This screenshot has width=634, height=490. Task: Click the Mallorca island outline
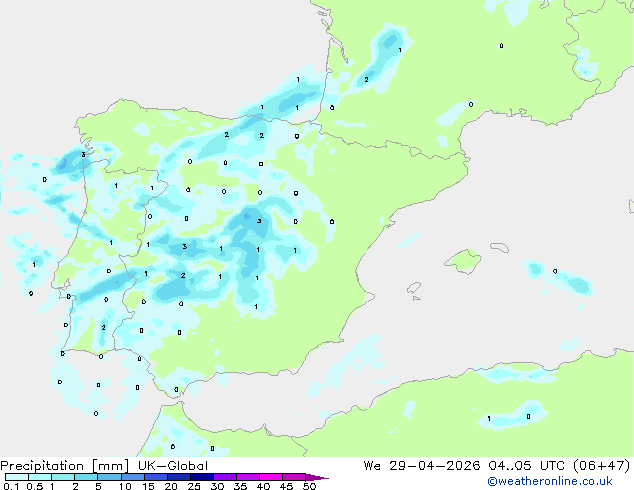click(x=463, y=261)
